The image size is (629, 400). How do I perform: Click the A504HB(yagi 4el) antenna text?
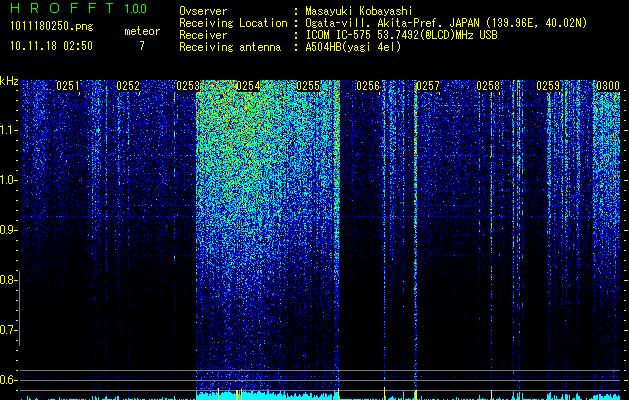pyautogui.click(x=353, y=47)
